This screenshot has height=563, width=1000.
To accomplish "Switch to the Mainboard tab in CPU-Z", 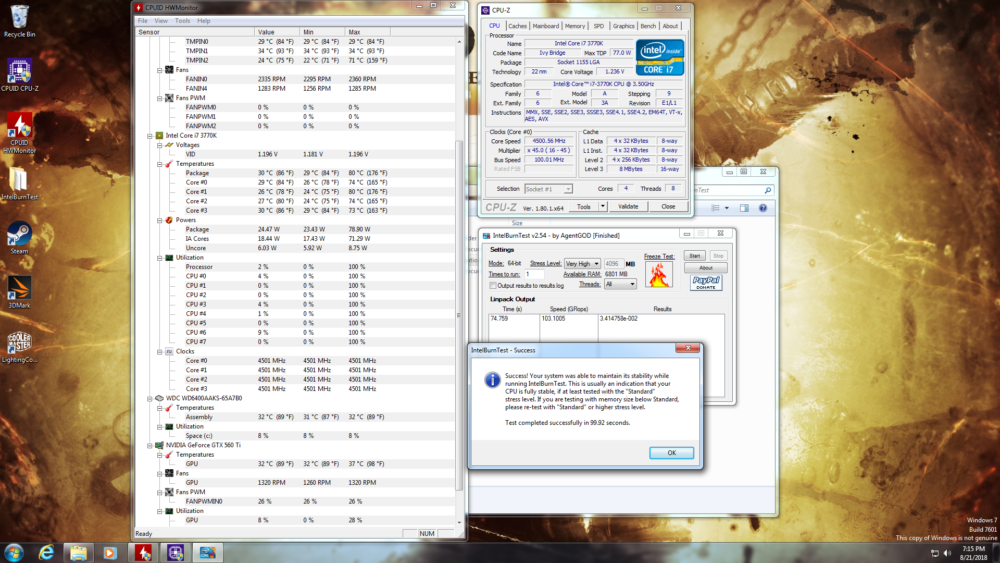I will pyautogui.click(x=545, y=26).
